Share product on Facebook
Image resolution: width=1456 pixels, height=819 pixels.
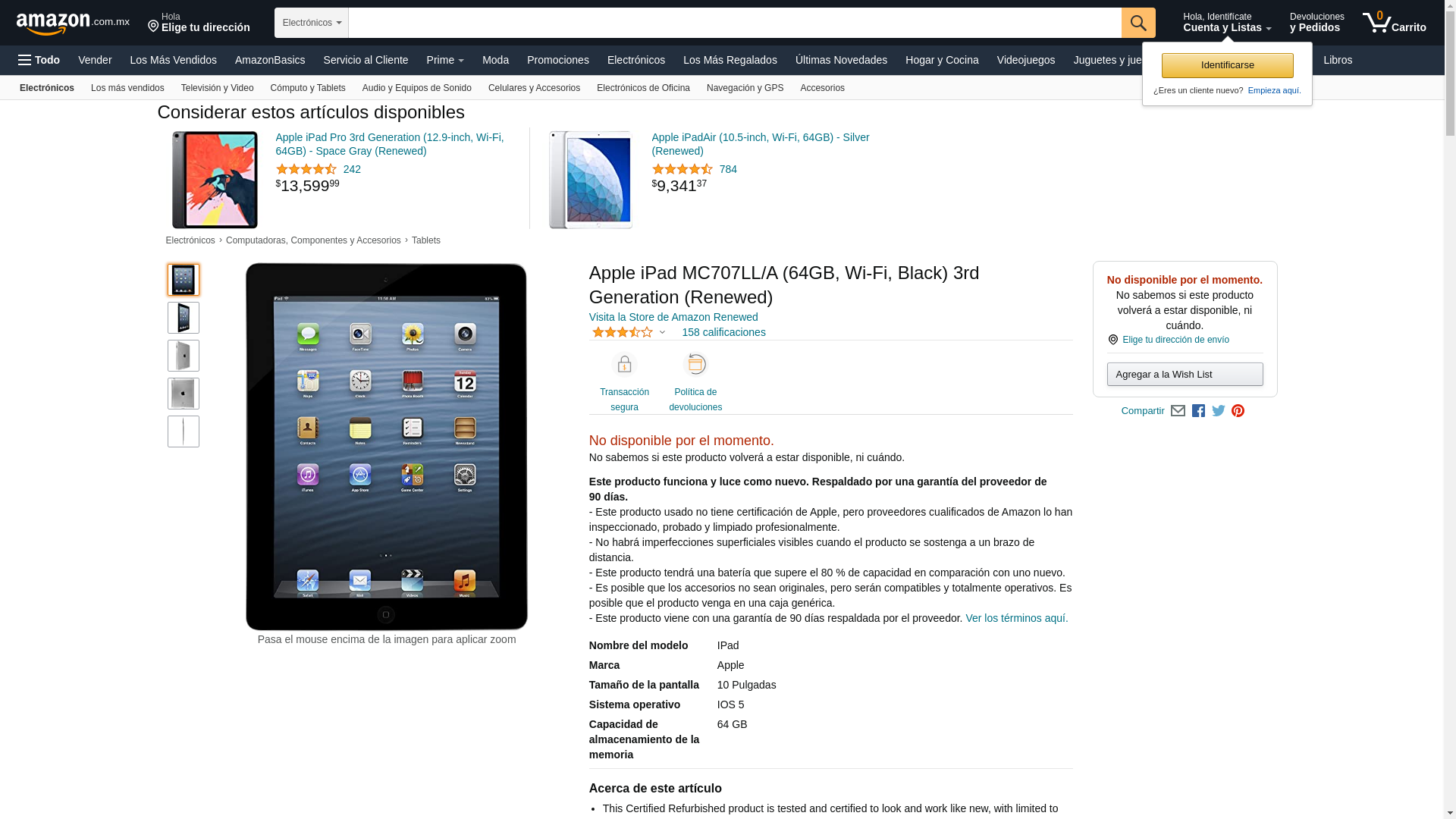click(x=1198, y=411)
